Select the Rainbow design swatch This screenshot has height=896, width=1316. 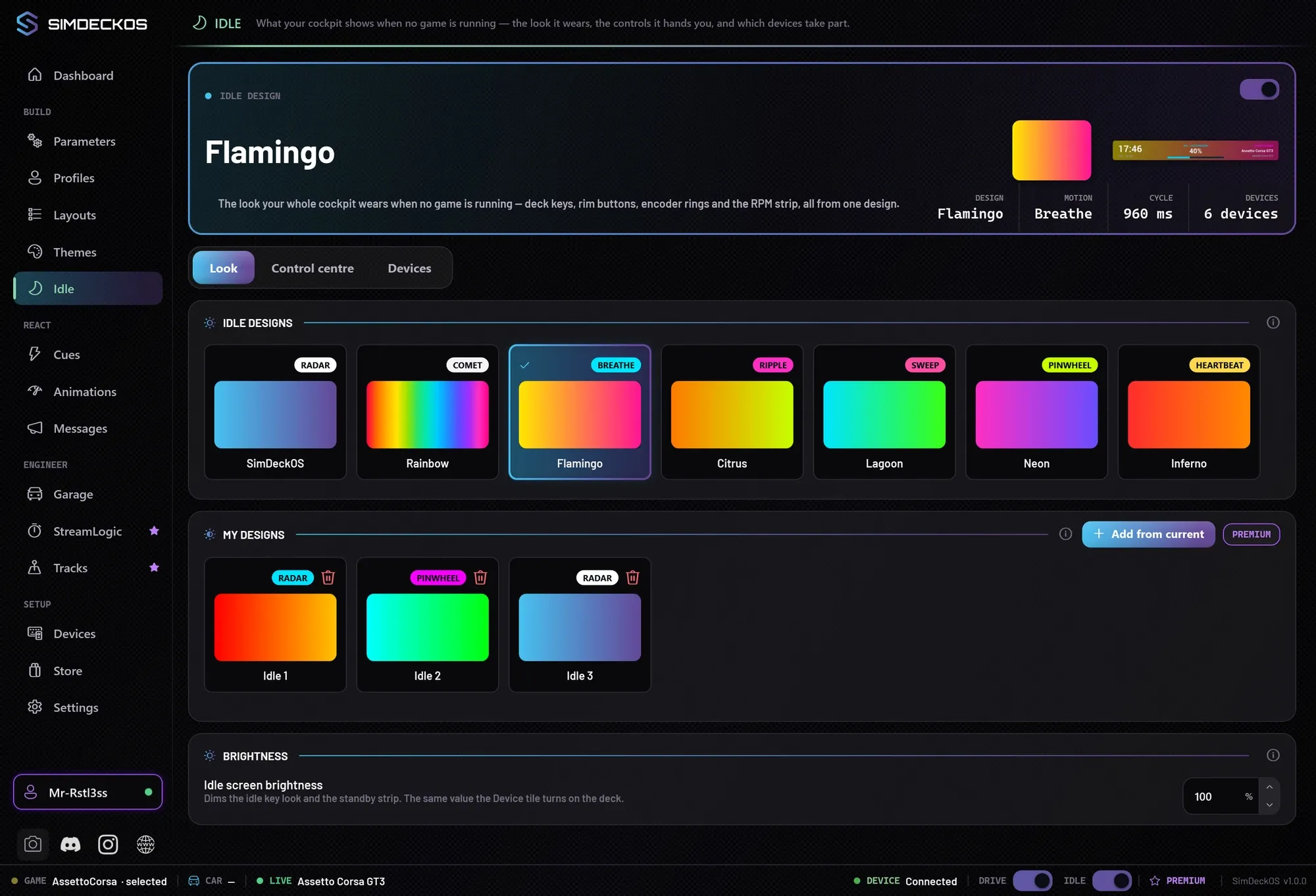[x=427, y=414]
